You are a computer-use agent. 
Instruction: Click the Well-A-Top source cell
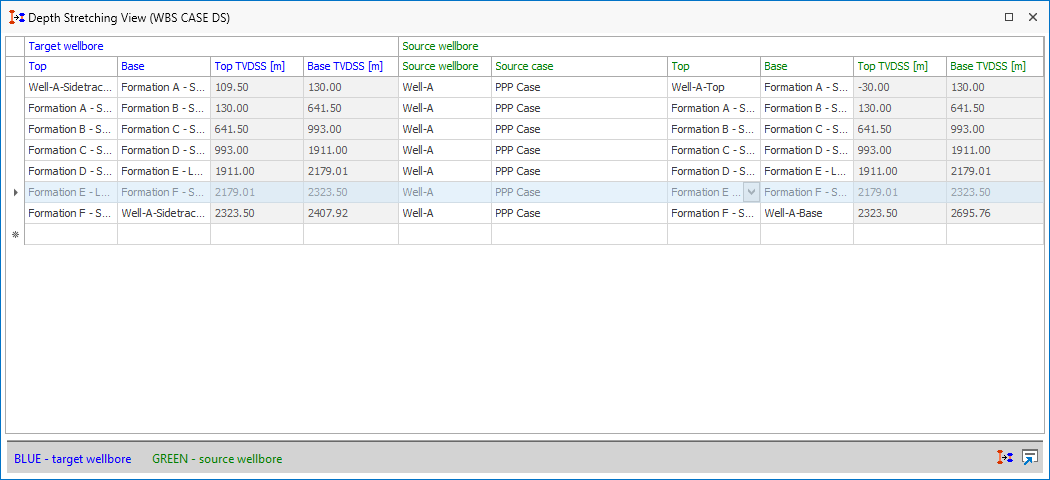tap(714, 87)
